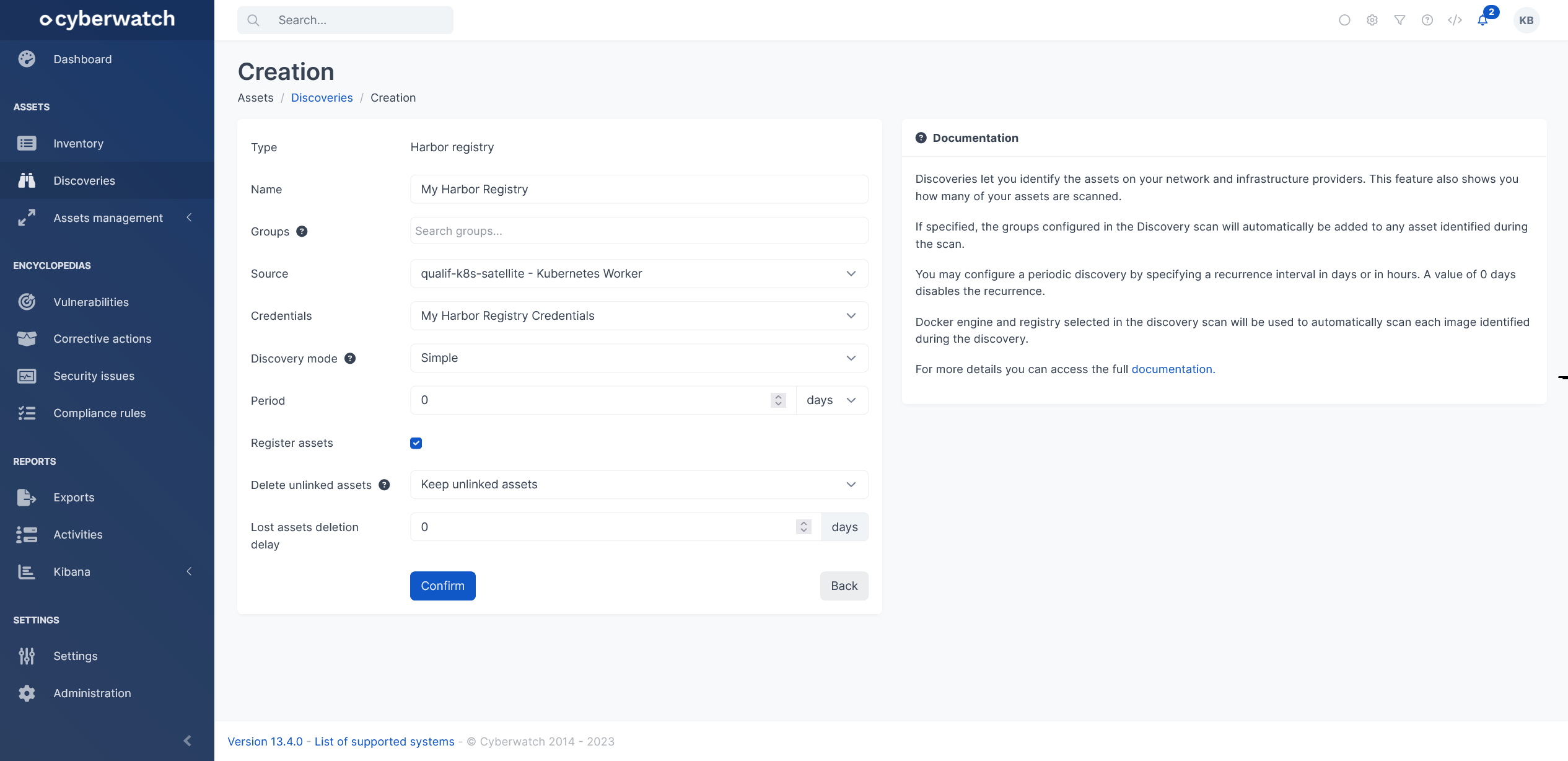The height and width of the screenshot is (761, 1568).
Task: Open Security issues in sidebar
Action: coord(107,376)
